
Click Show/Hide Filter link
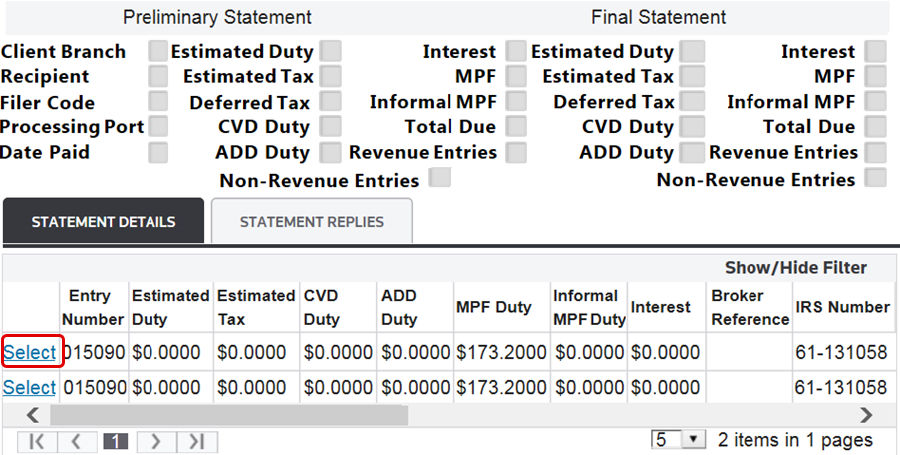796,268
